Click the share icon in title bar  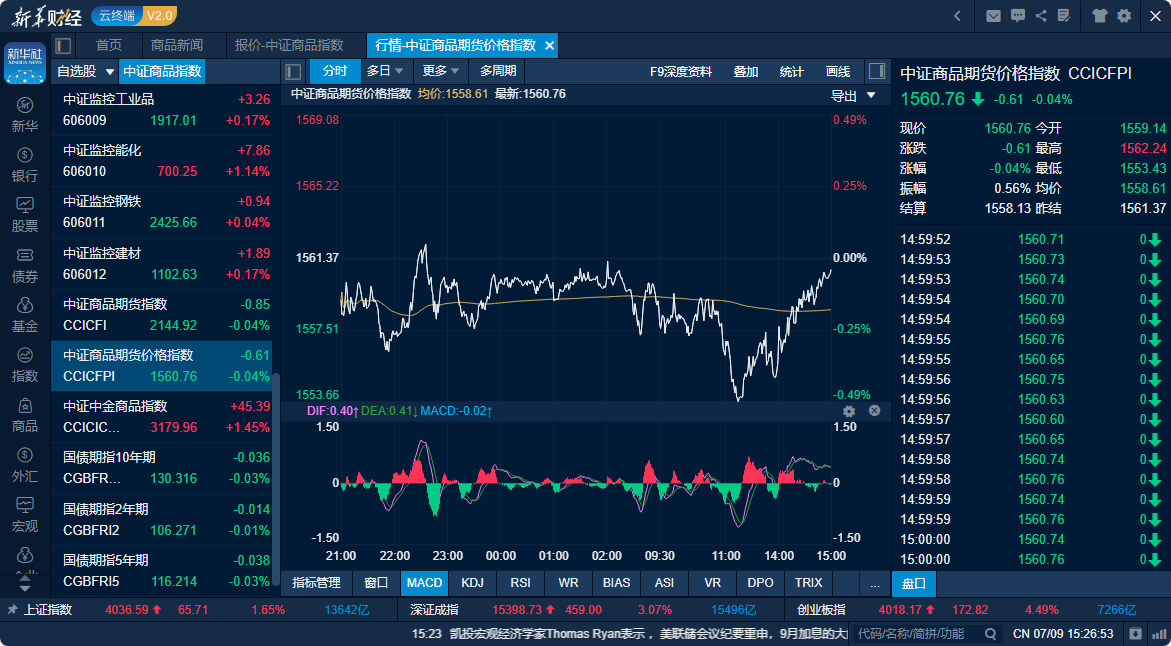(1041, 16)
